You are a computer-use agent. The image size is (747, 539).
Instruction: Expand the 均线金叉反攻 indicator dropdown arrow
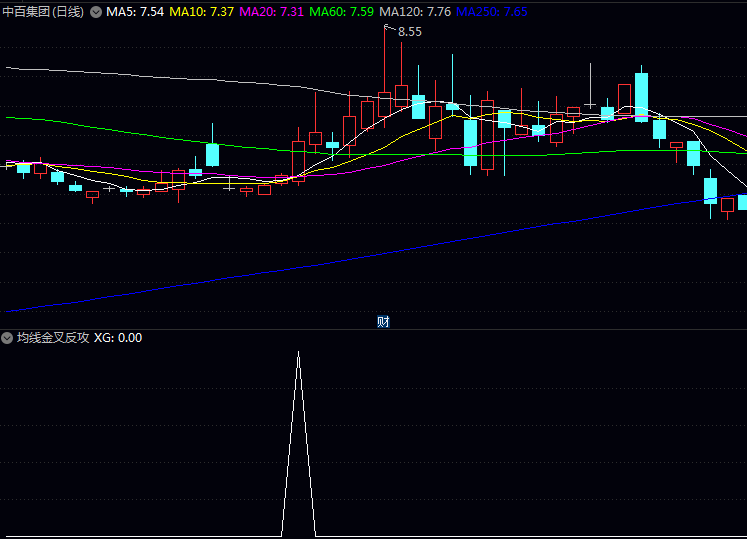[x=8, y=338]
